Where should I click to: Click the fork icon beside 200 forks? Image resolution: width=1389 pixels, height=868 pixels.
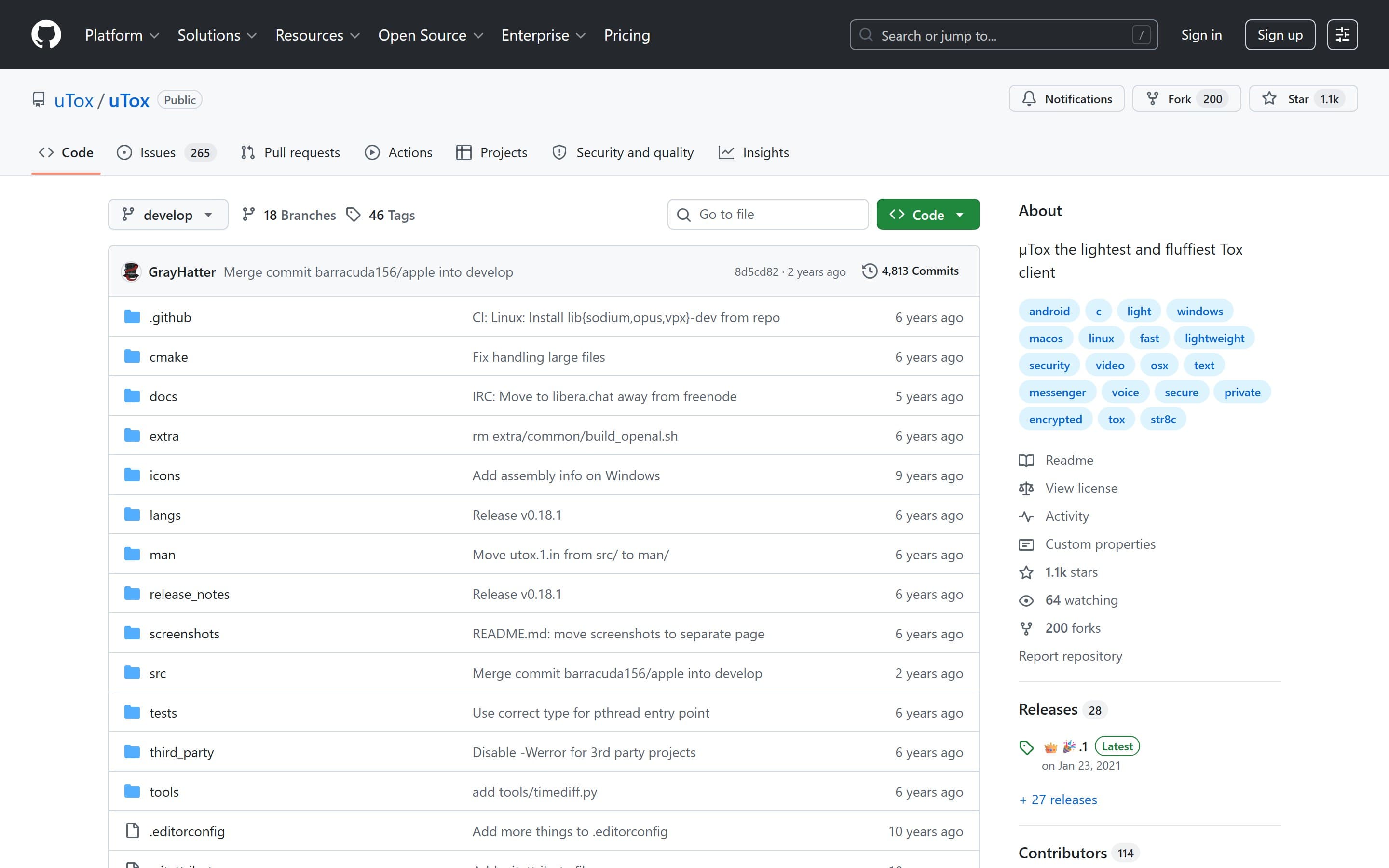pyautogui.click(x=1026, y=629)
